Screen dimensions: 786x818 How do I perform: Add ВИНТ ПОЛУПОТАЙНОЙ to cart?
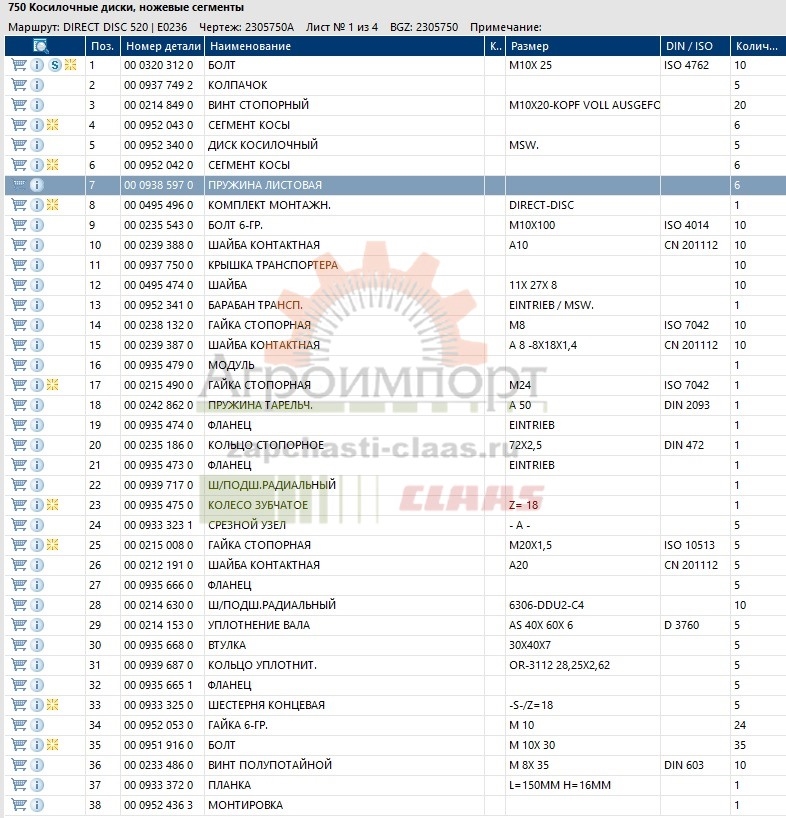coord(19,765)
